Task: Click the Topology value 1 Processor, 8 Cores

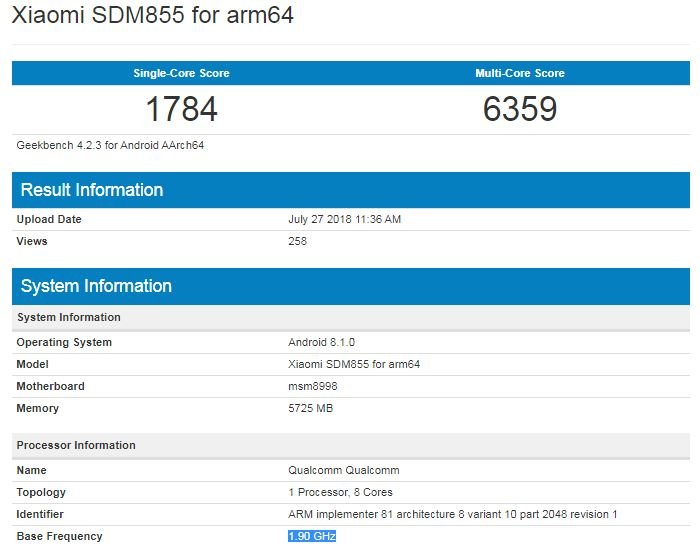Action: [340, 492]
